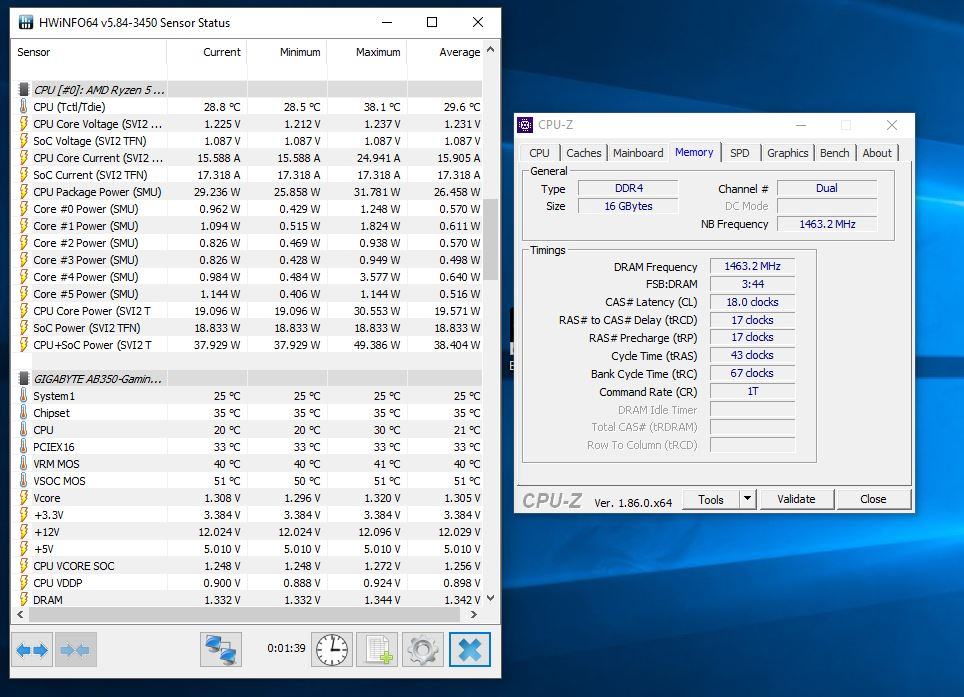Click the memory Type field showing DDR4
The width and height of the screenshot is (964, 697).
click(x=628, y=188)
